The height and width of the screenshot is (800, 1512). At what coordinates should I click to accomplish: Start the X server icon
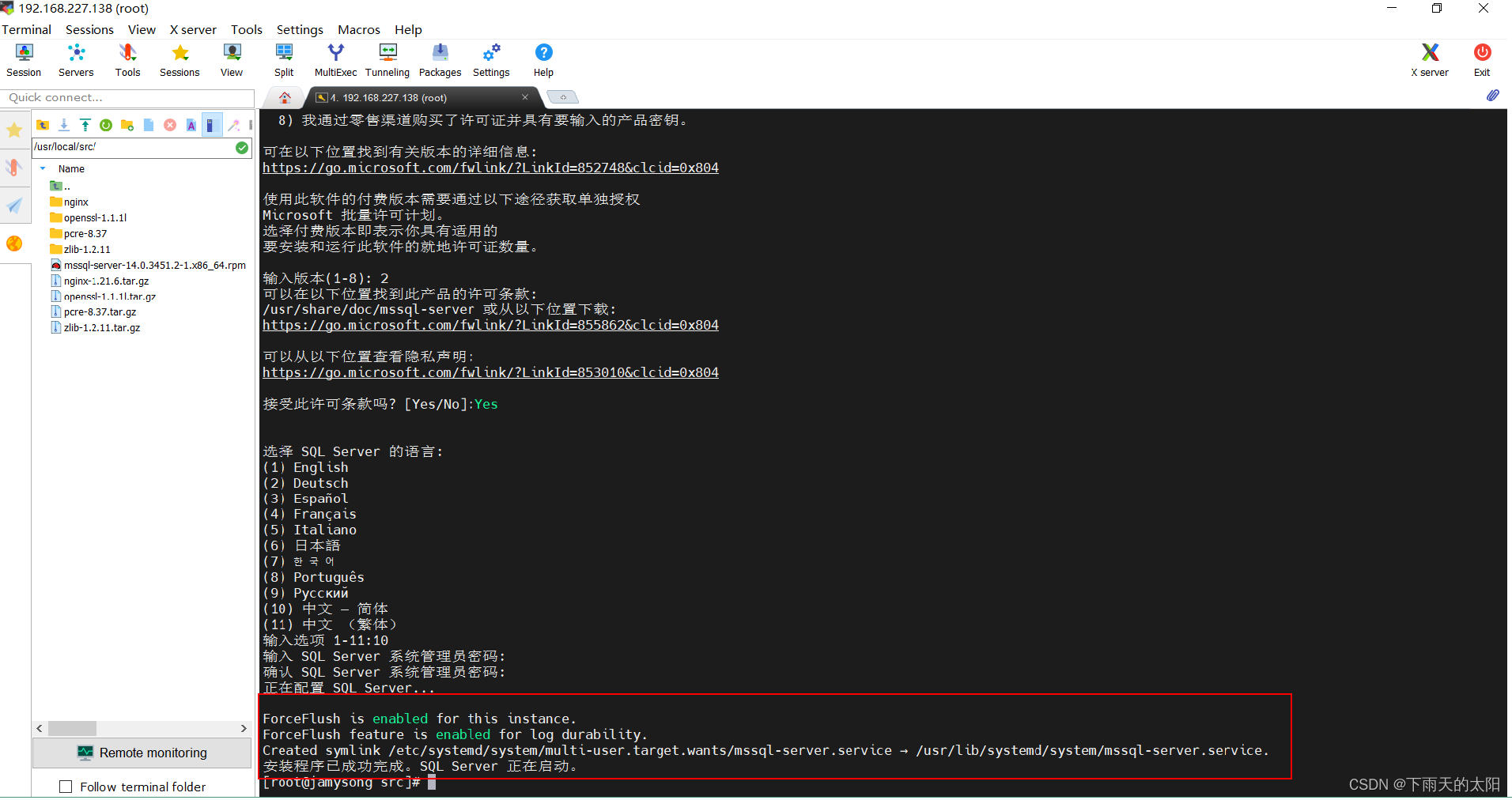(1430, 60)
